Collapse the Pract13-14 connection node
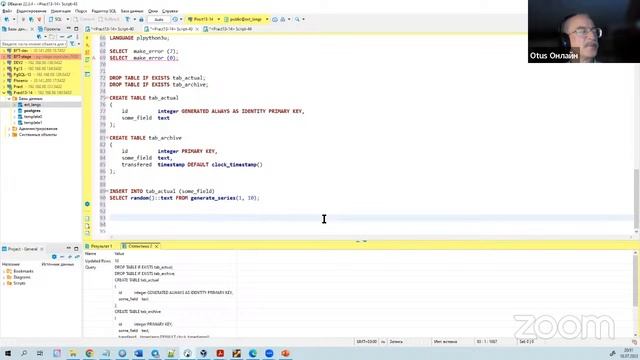Image resolution: width=640 pixels, height=360 pixels. tap(4, 93)
